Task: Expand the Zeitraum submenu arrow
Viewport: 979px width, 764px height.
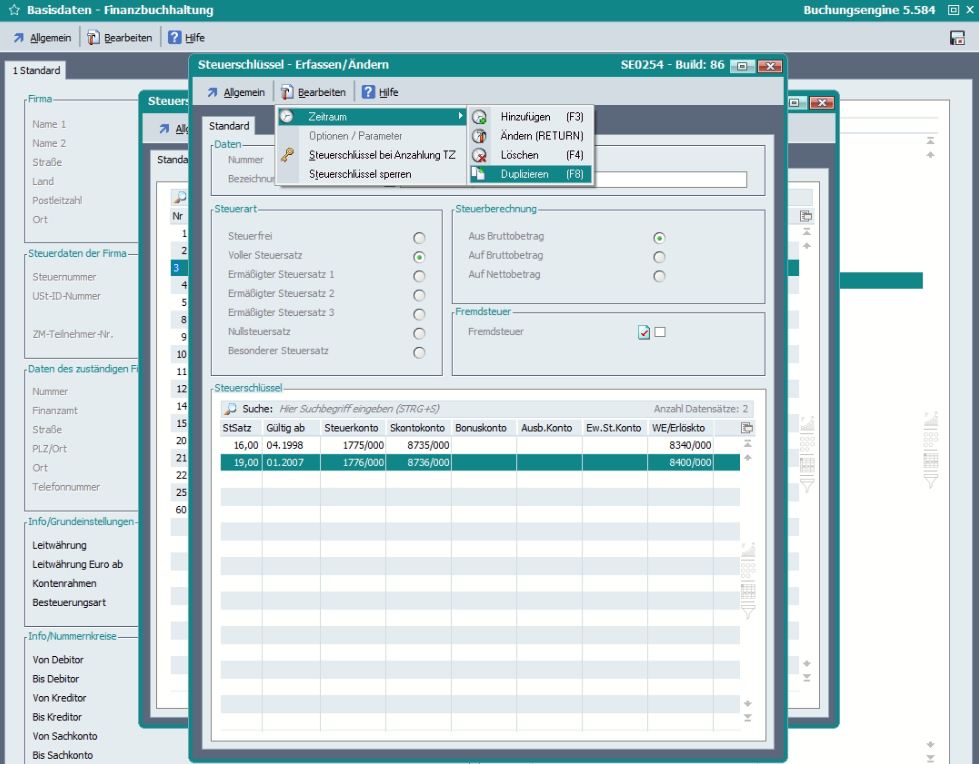Action: [461, 117]
